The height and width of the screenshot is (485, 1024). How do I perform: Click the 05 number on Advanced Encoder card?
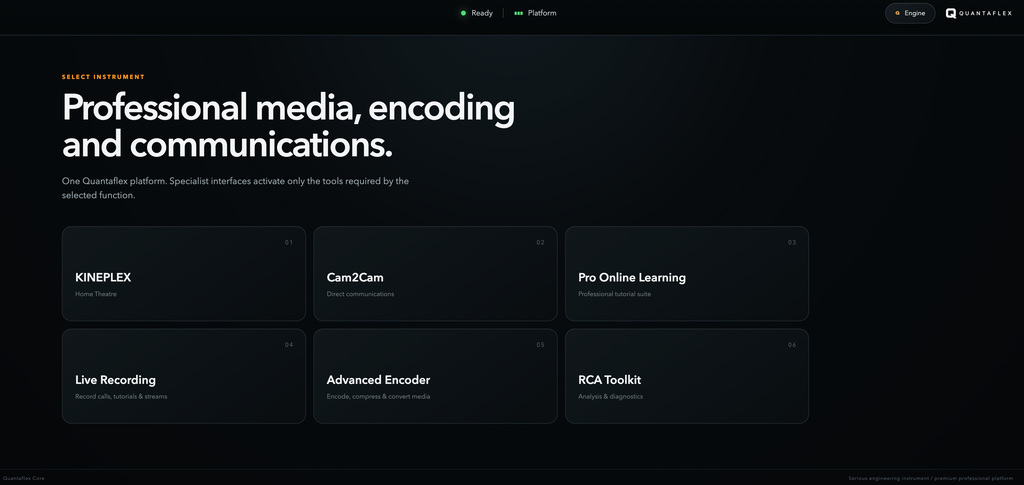(x=540, y=345)
